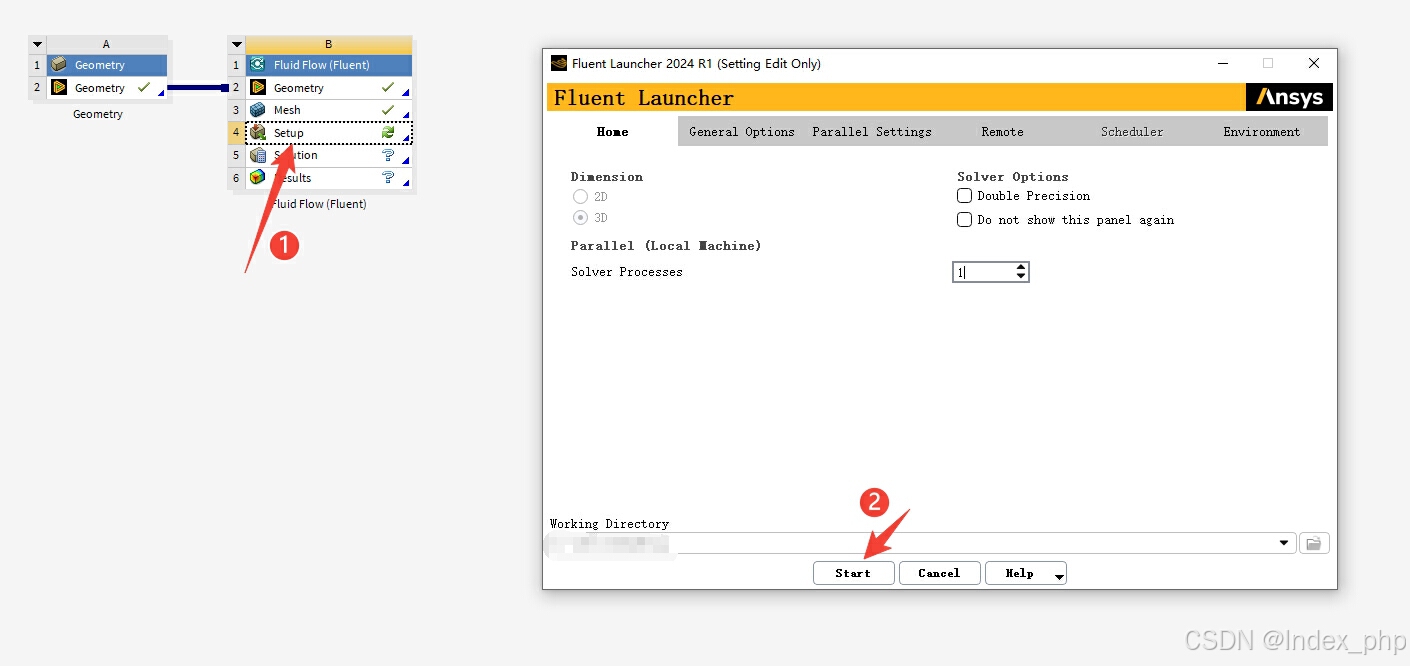Screen dimensions: 1410x666
Task: Minimize the Fluent Launcher window
Action: point(1224,63)
